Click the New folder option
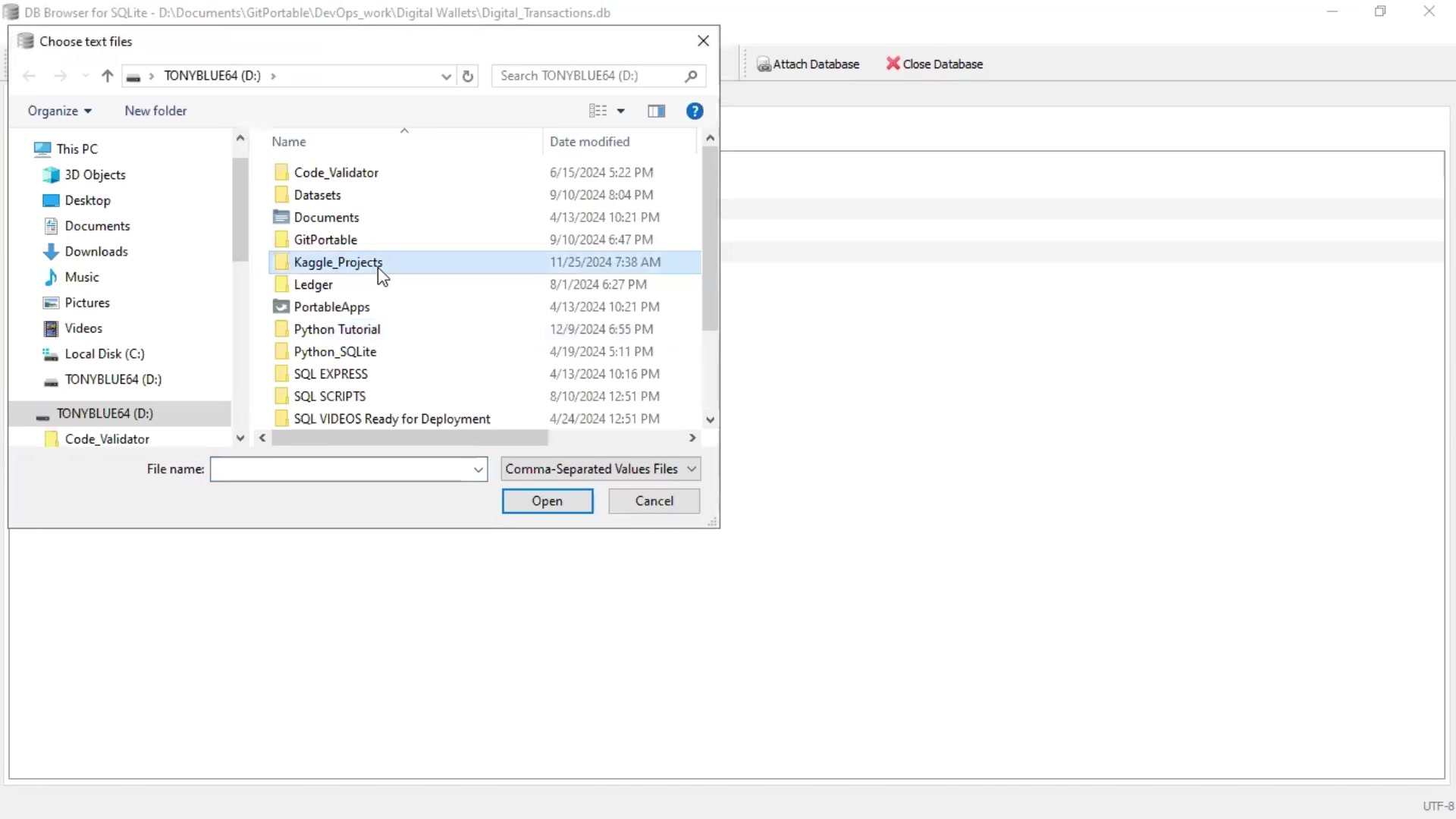 (155, 111)
